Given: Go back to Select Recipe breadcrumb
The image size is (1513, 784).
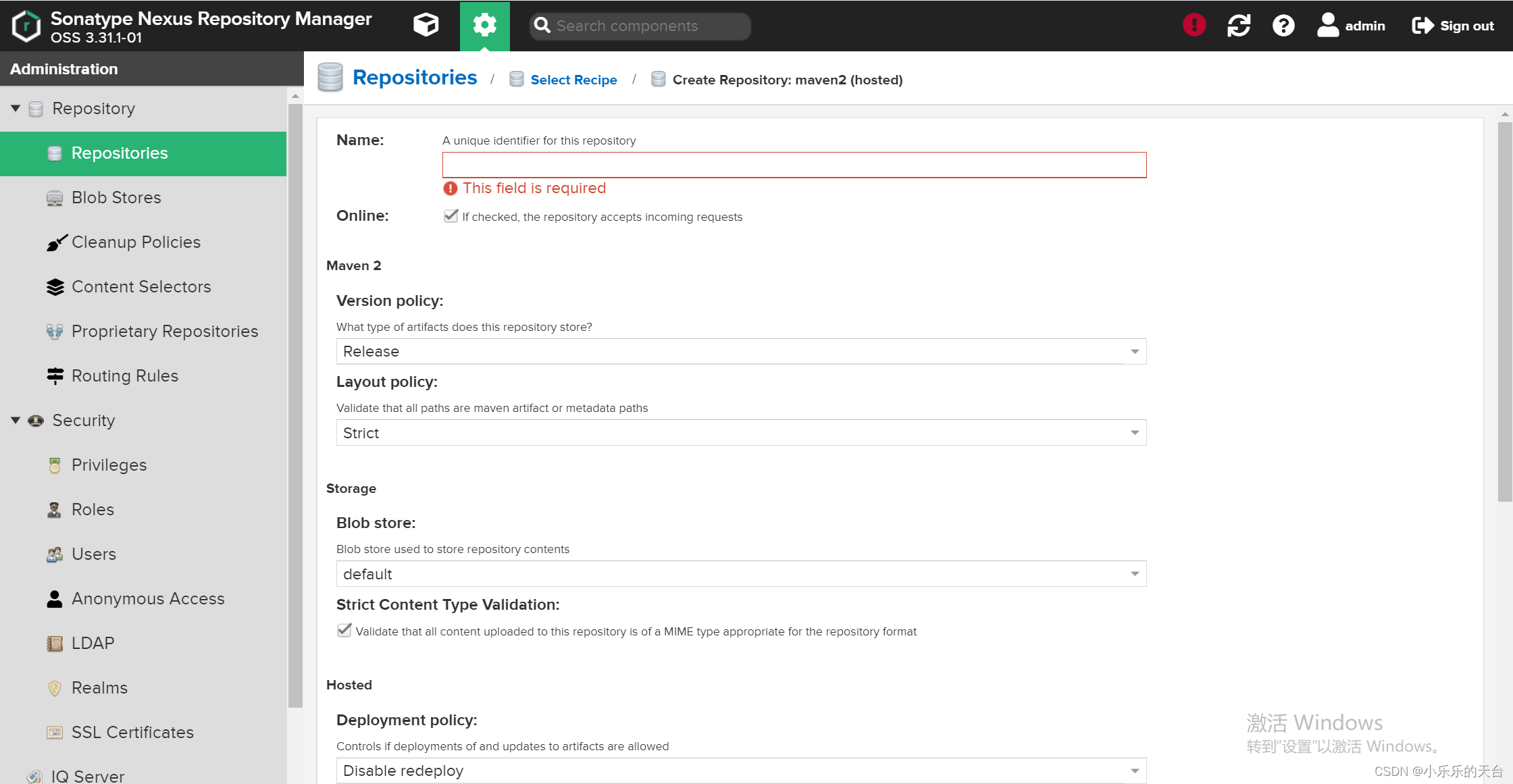Looking at the screenshot, I should coord(573,80).
